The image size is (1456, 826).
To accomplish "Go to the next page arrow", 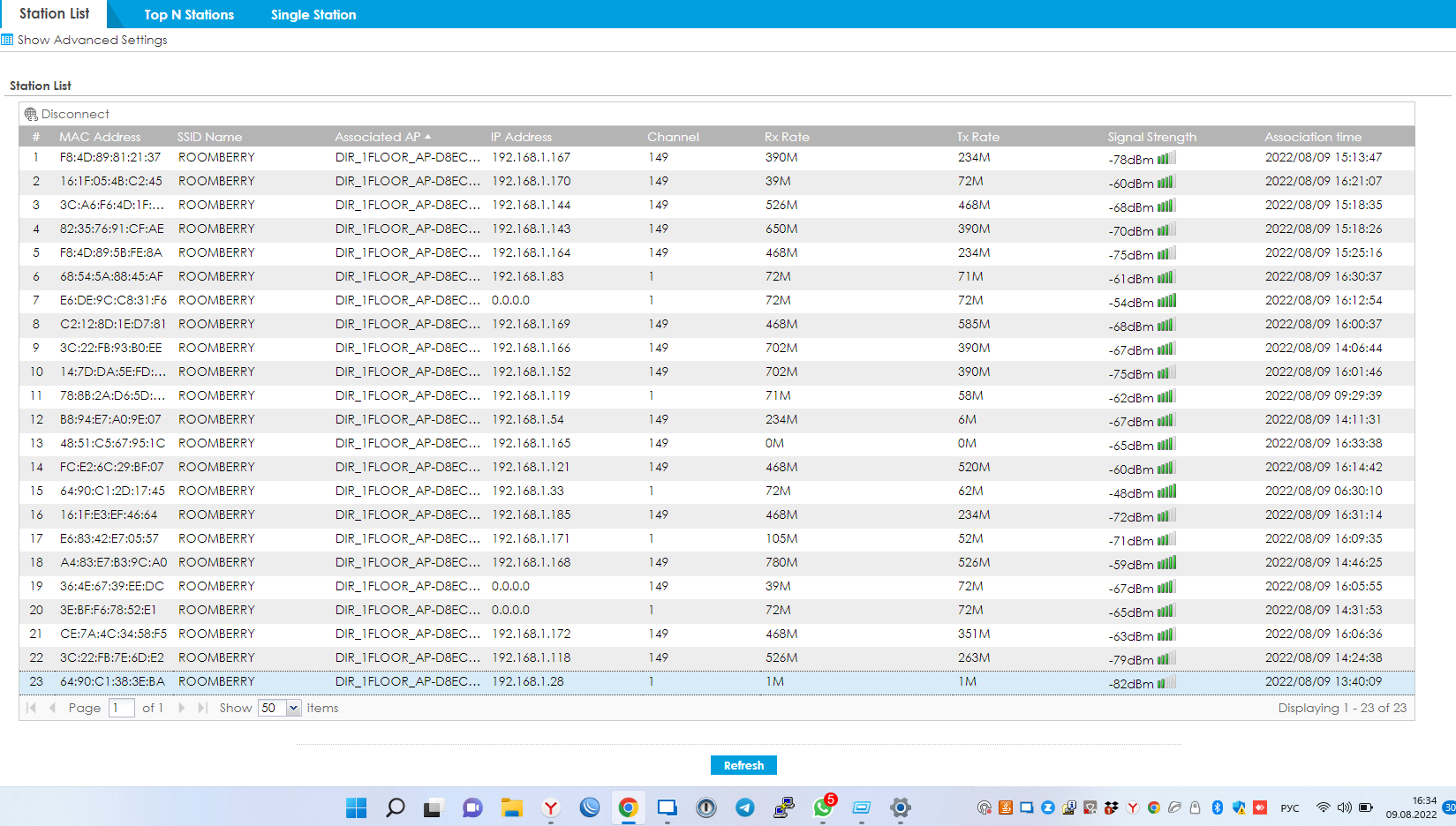I will [x=182, y=708].
